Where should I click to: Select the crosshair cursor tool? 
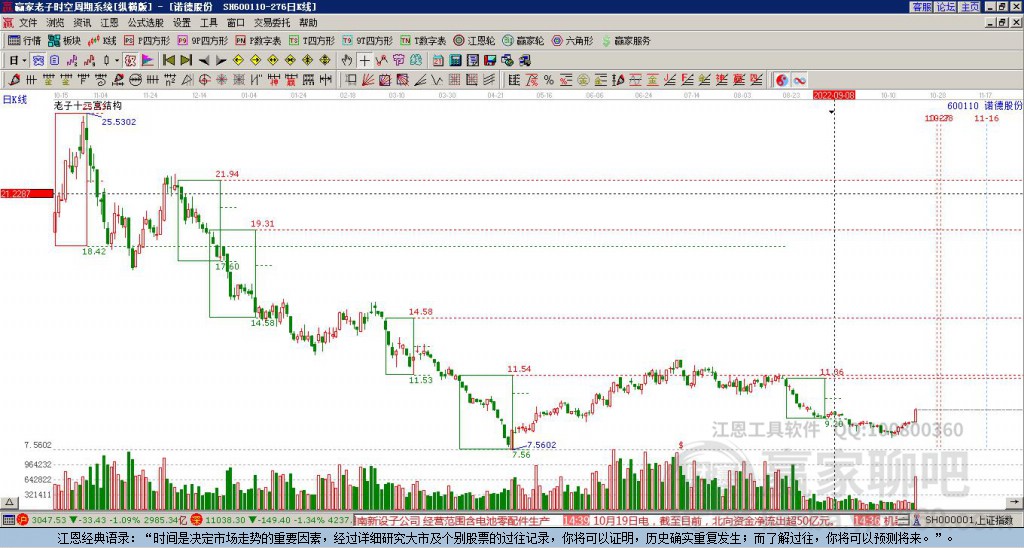pyautogui.click(x=364, y=60)
